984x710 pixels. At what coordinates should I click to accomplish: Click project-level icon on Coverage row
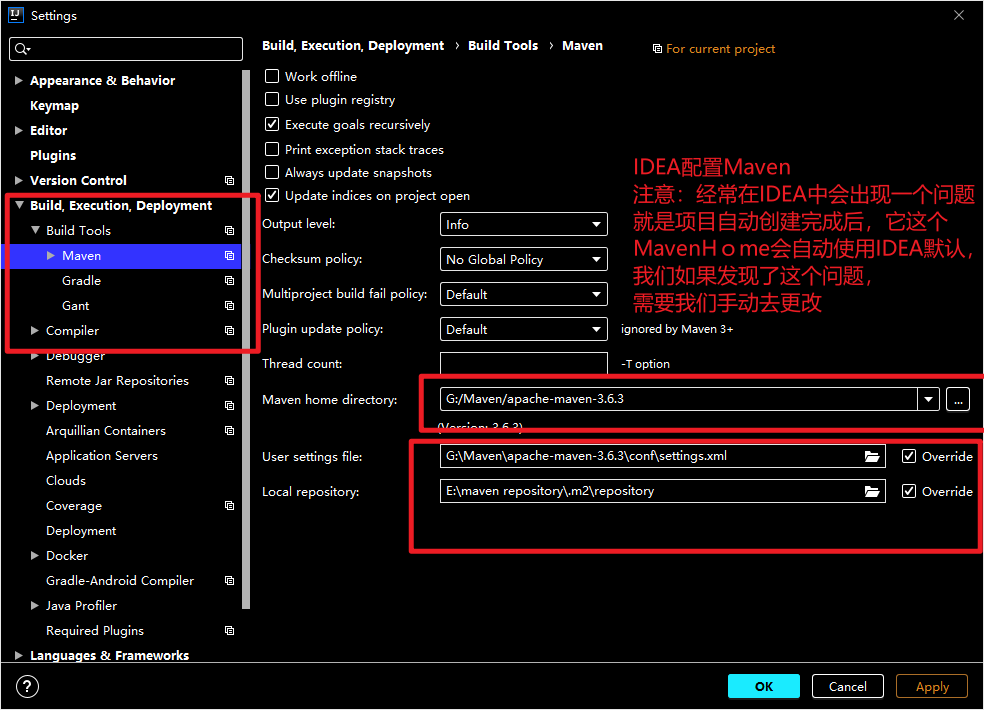point(230,505)
